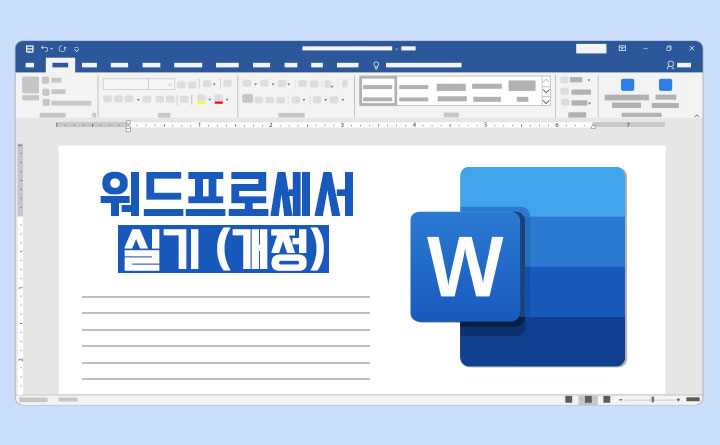This screenshot has width=720, height=445.
Task: Click the second blue square ribbon button
Action: click(x=665, y=85)
